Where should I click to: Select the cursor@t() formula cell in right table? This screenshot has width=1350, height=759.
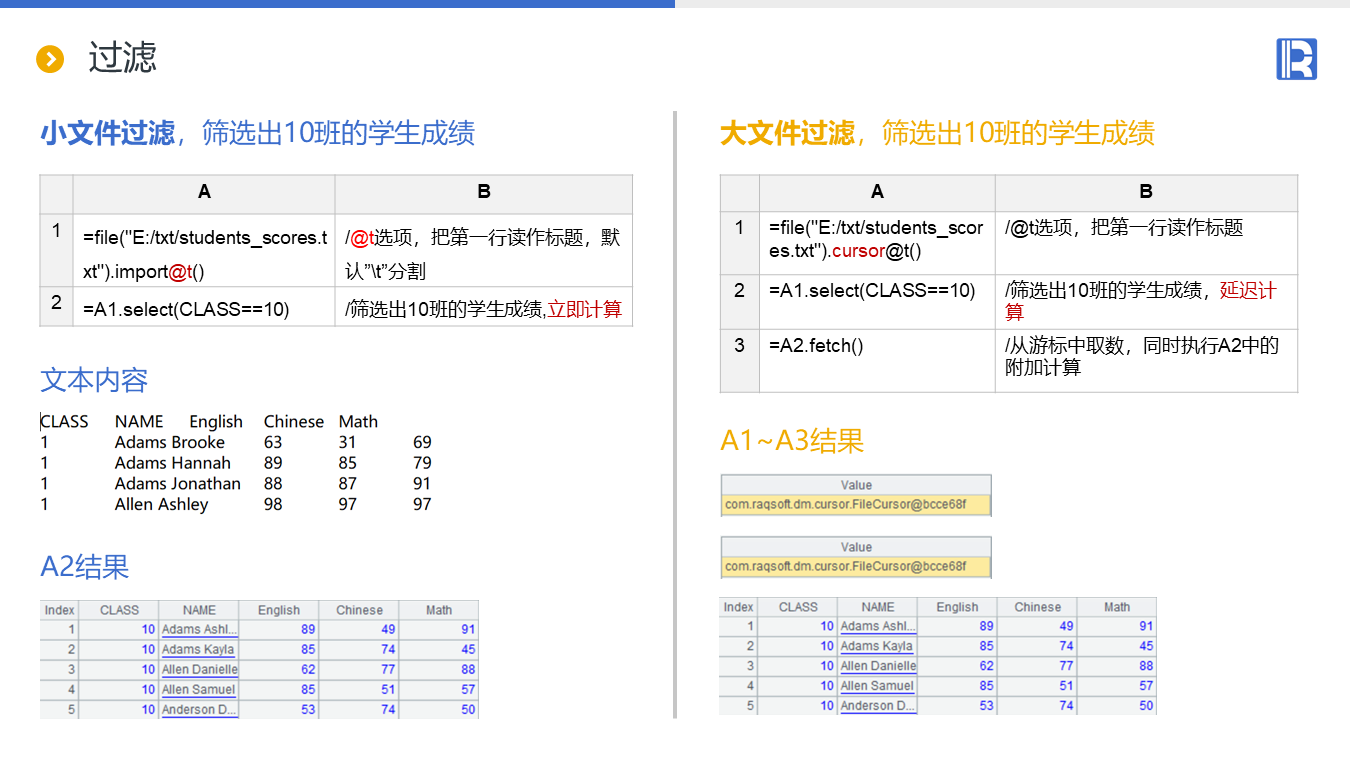tap(876, 241)
